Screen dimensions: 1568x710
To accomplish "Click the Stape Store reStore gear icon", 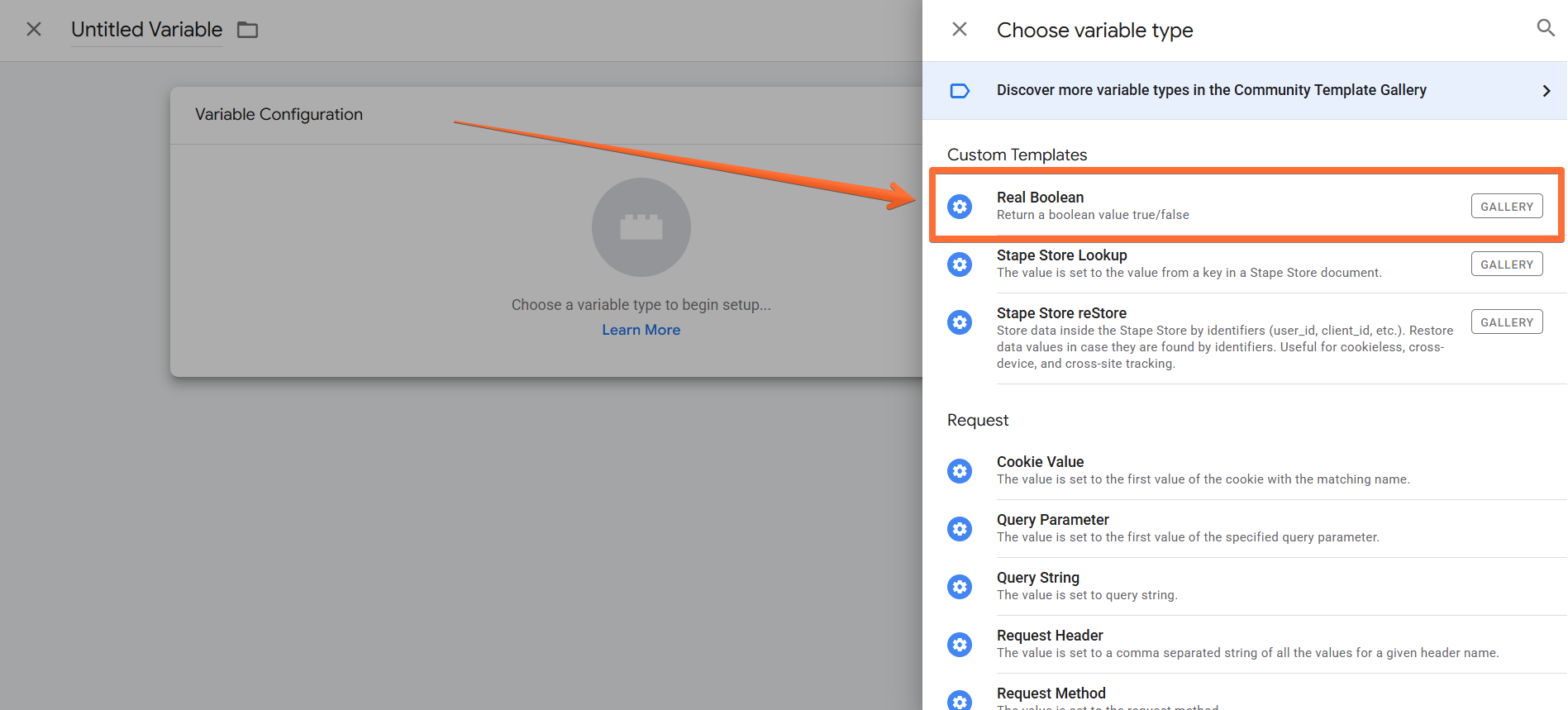I will click(960, 322).
